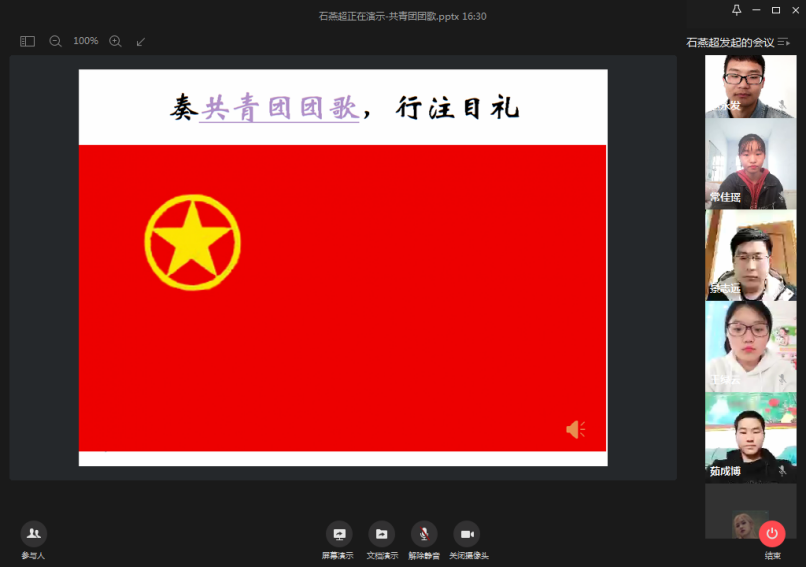Click the title text showing 共青团团歌.pptx

(x=402, y=16)
